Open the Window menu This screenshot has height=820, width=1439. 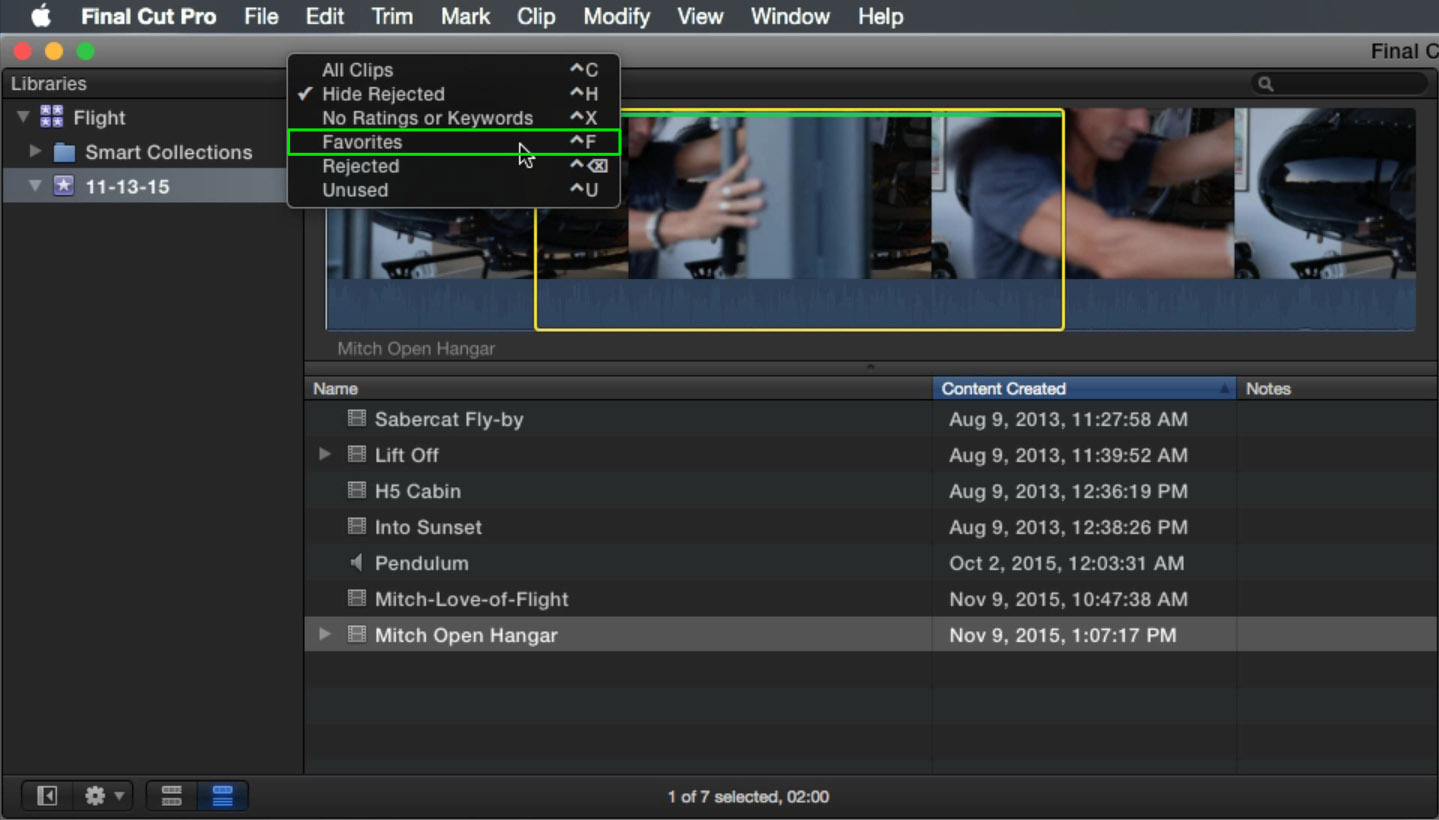point(790,17)
